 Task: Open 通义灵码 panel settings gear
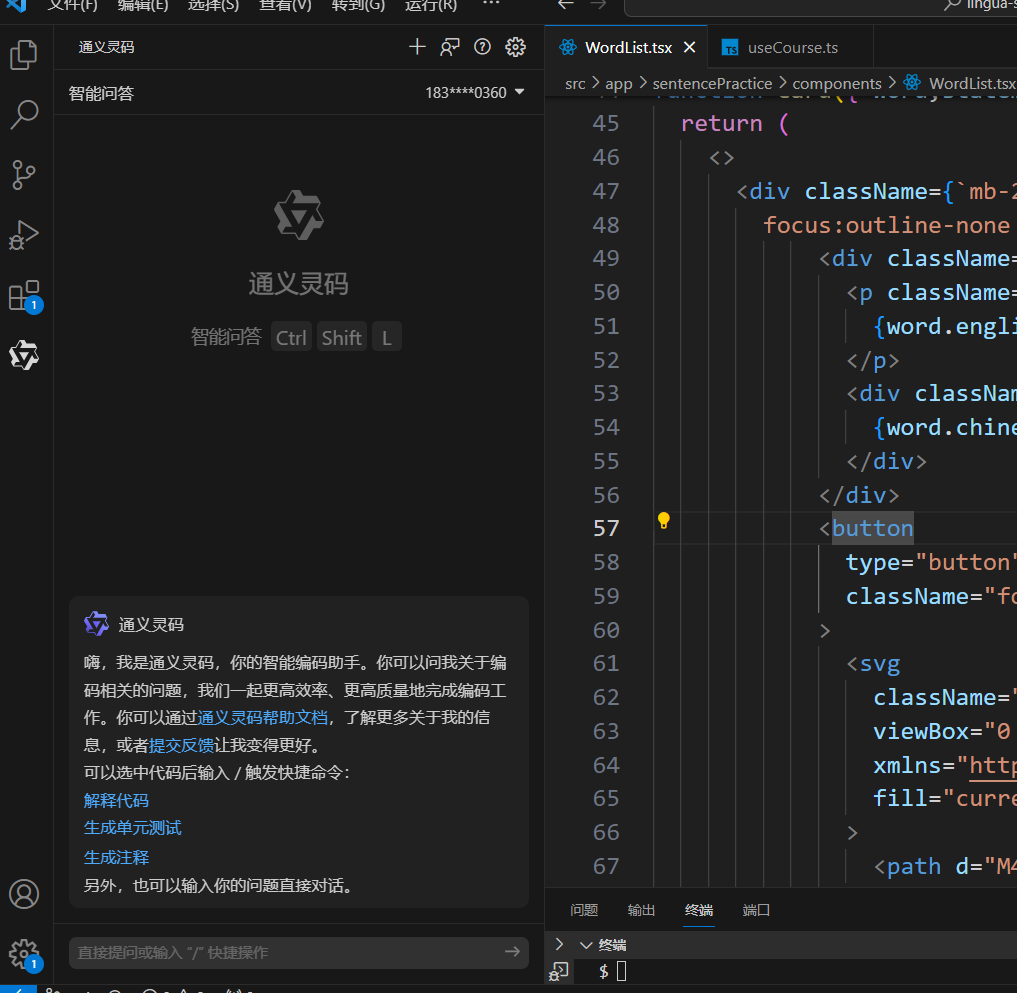click(515, 47)
